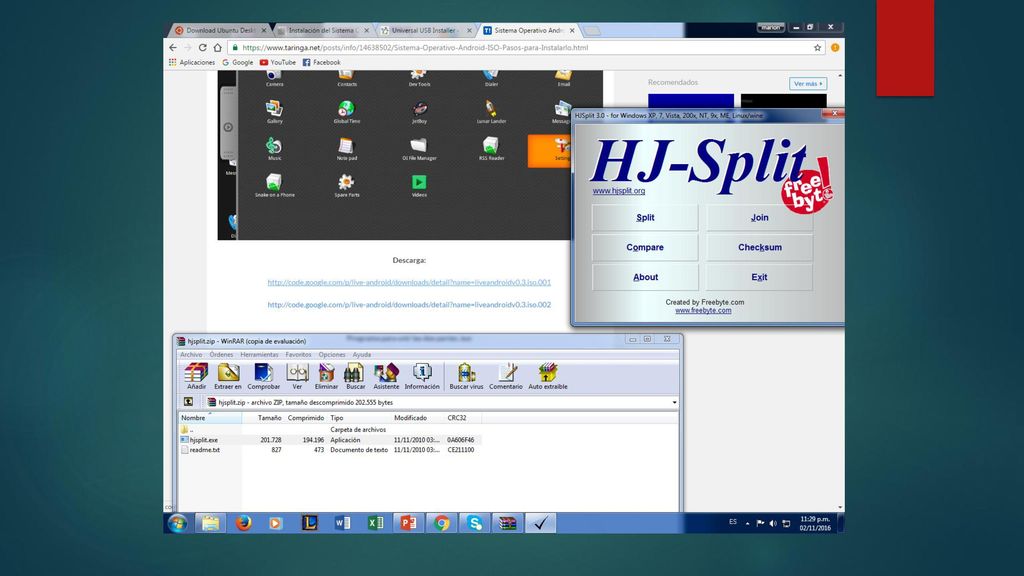Open the Órdenes menu in WinRAR
1024x576 pixels.
pyautogui.click(x=221, y=355)
